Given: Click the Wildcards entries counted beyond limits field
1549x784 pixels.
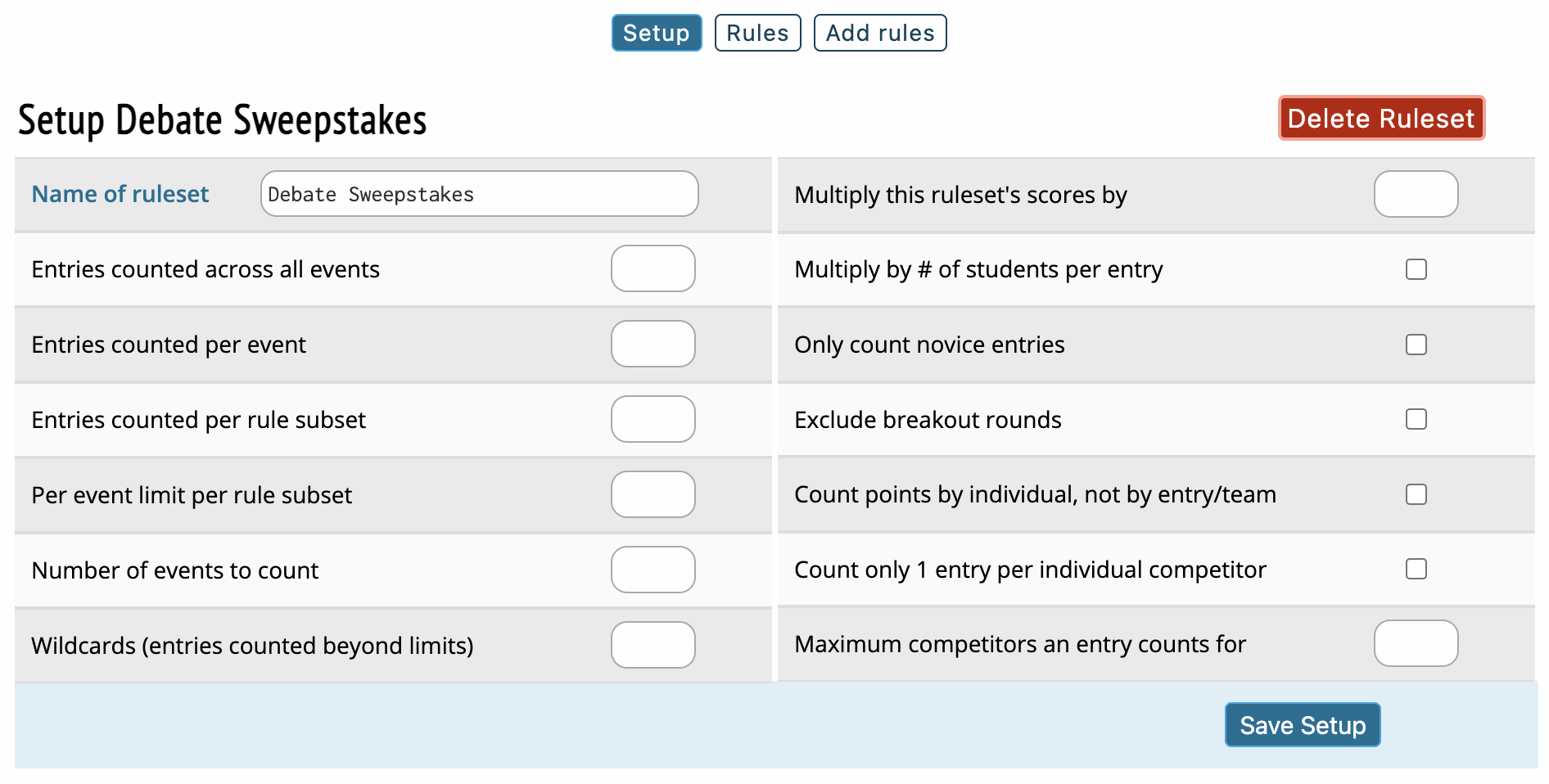Looking at the screenshot, I should tap(653, 645).
